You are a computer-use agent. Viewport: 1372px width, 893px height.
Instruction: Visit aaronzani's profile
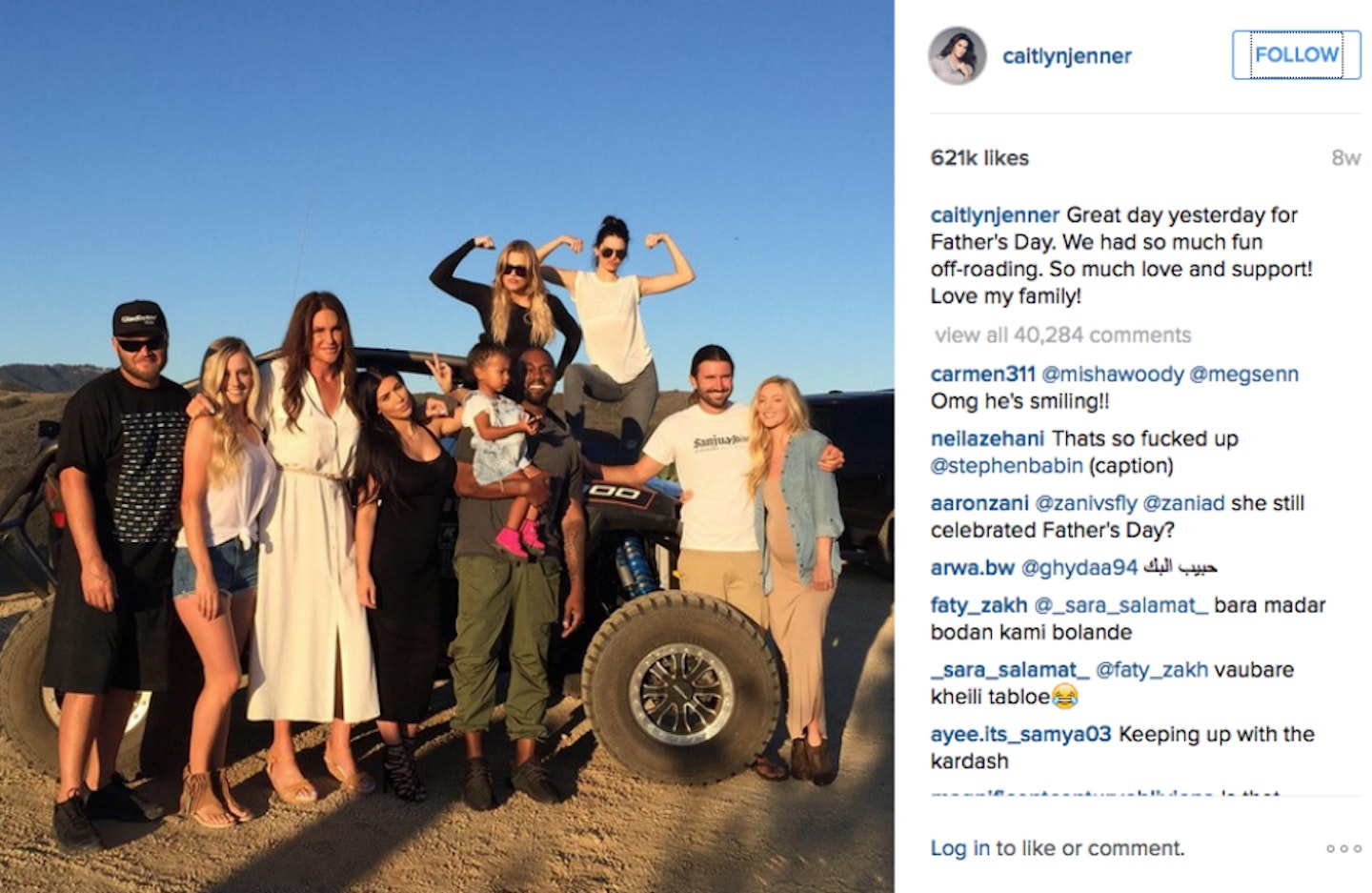coord(979,503)
